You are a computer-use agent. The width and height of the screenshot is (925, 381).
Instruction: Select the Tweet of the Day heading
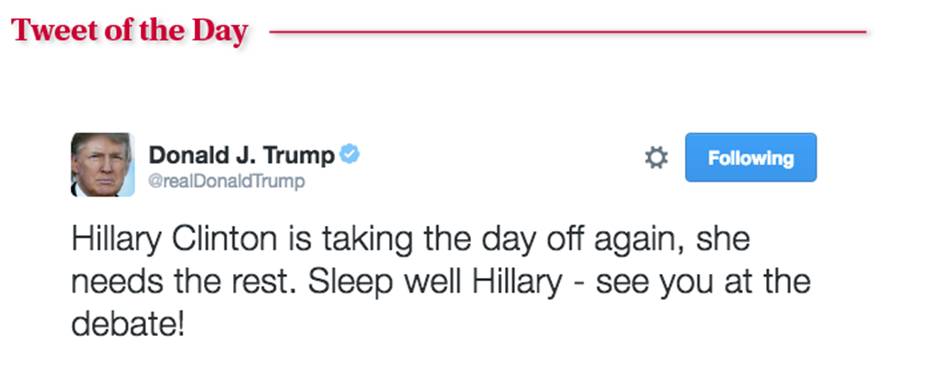(x=129, y=31)
